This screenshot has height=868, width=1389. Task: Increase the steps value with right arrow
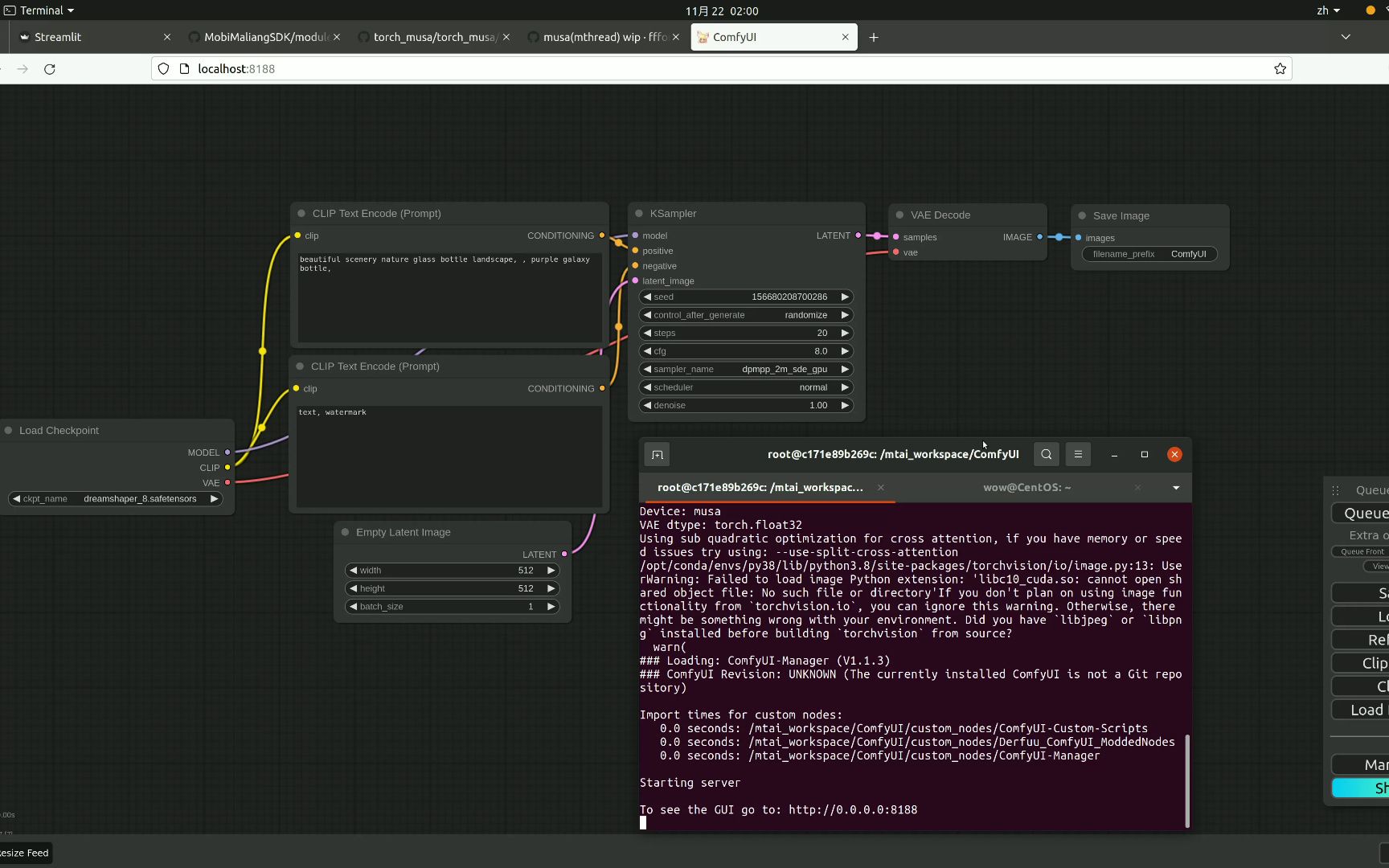coord(845,333)
